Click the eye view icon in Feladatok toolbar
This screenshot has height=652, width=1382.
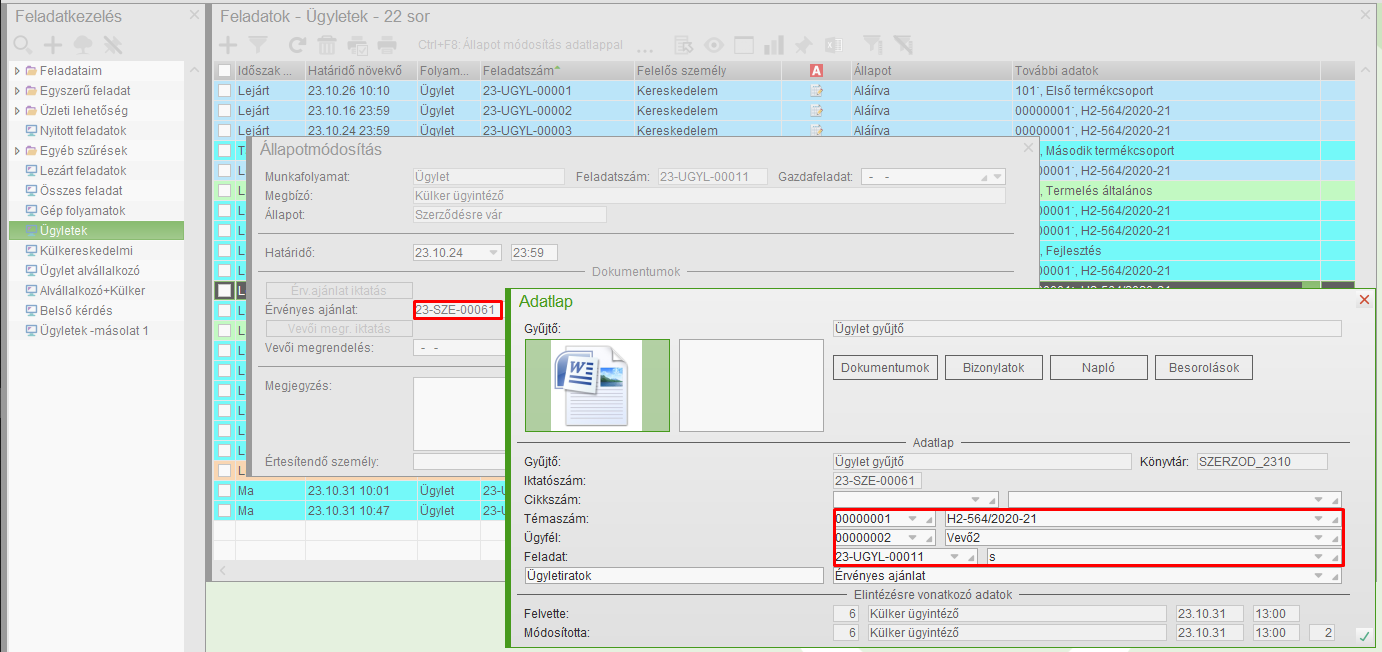714,45
